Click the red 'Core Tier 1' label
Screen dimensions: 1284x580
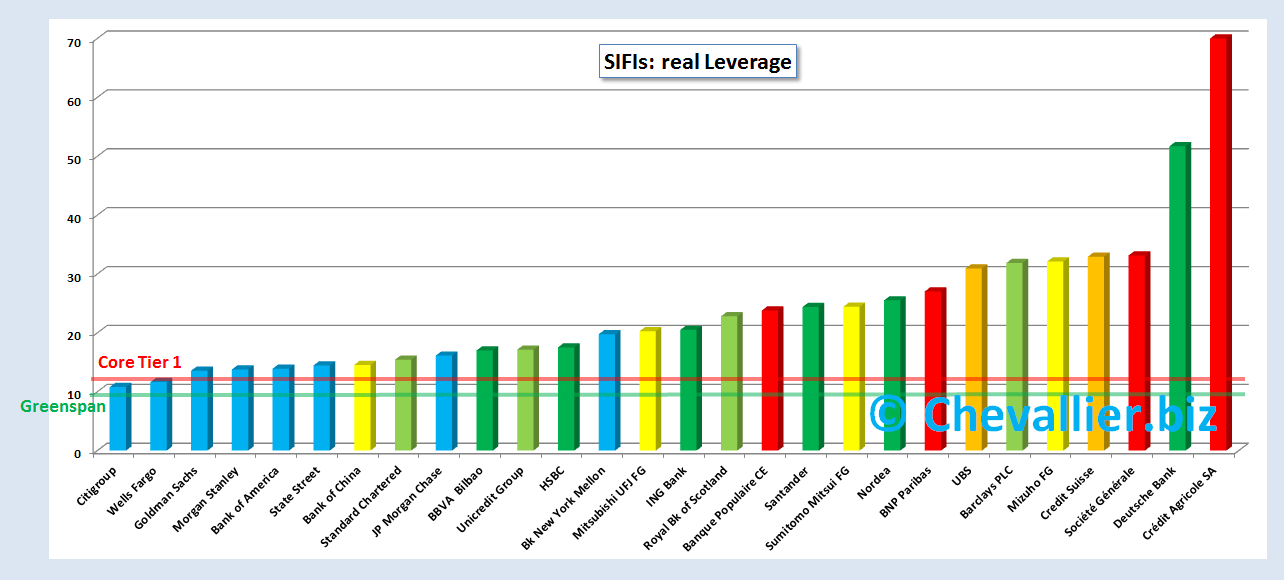point(140,362)
